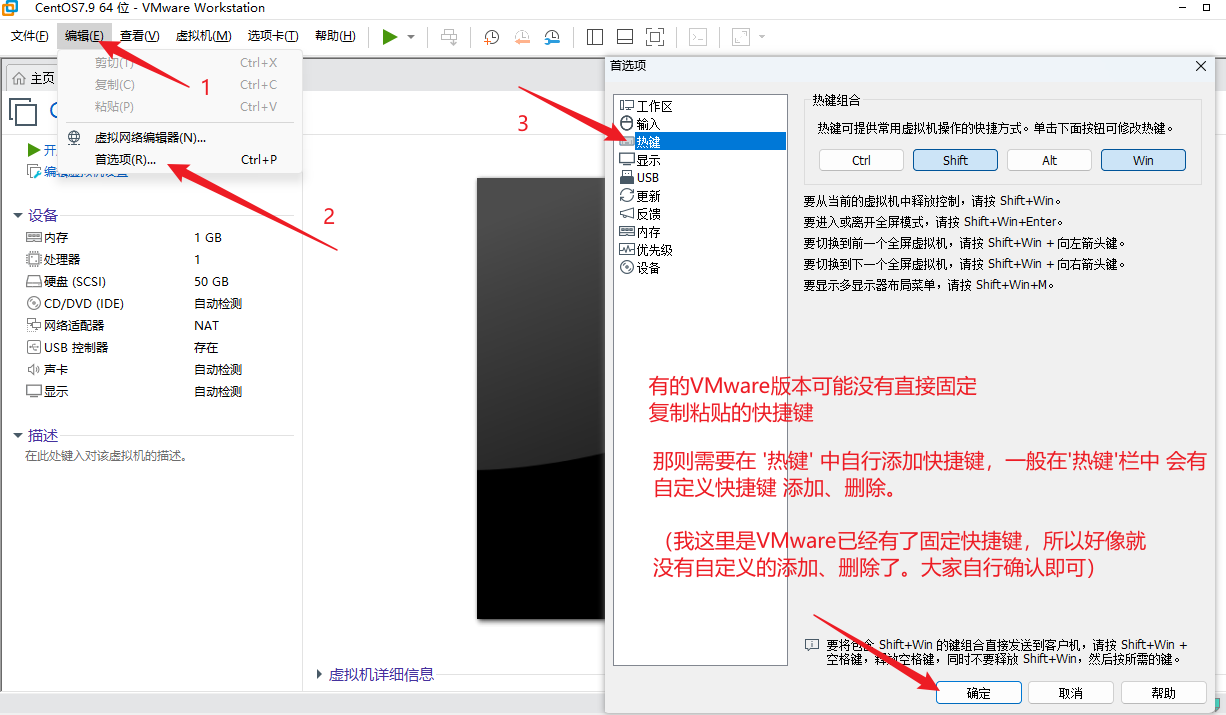Select the 显示 monitor icon in the Preferences list
The image size is (1226, 715).
point(627,159)
